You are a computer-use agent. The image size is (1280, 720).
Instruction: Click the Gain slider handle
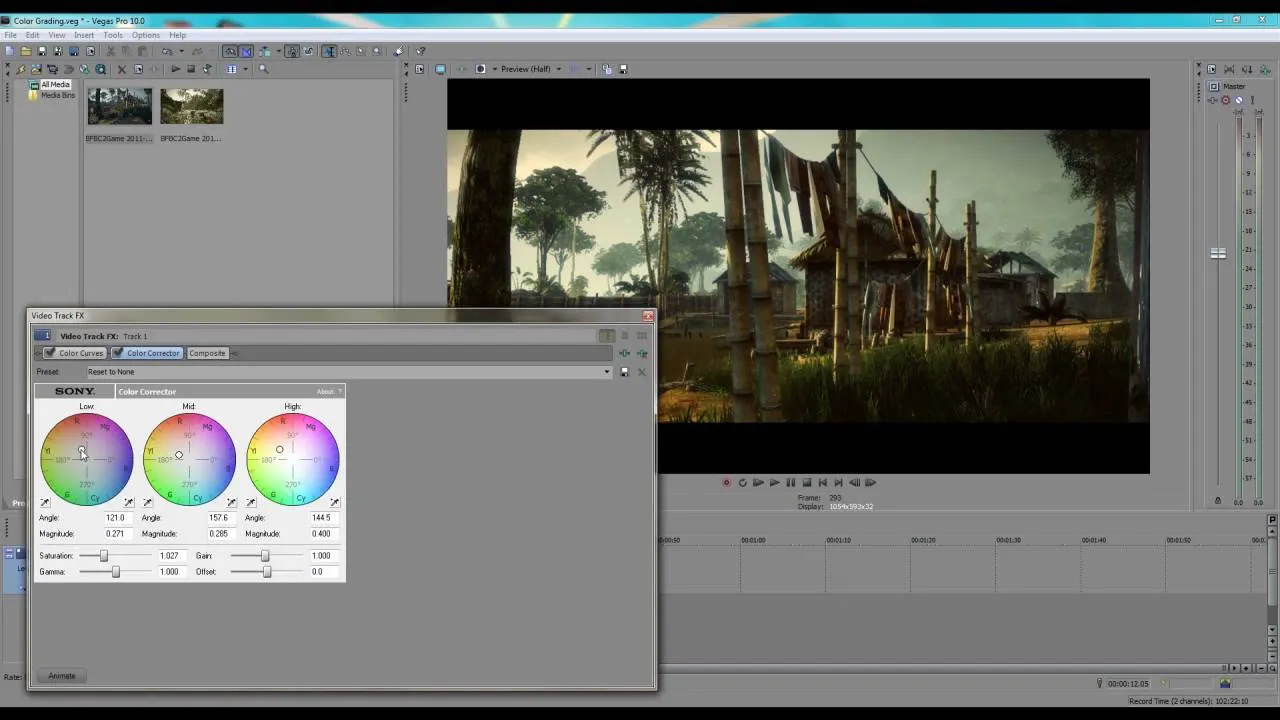(x=265, y=556)
